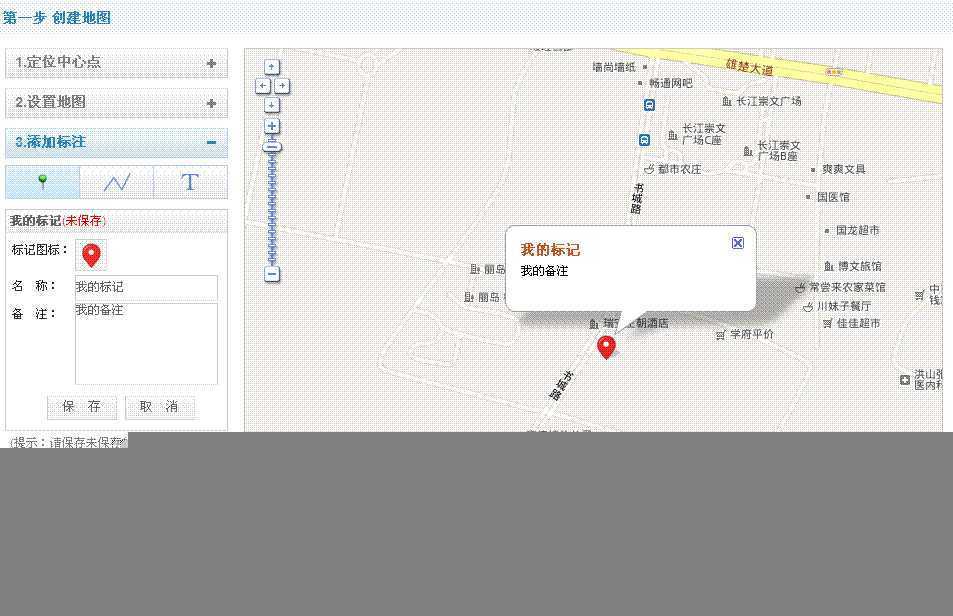Pan the map up with the up arrow
Viewport: 953px width, 616px height.
click(271, 66)
